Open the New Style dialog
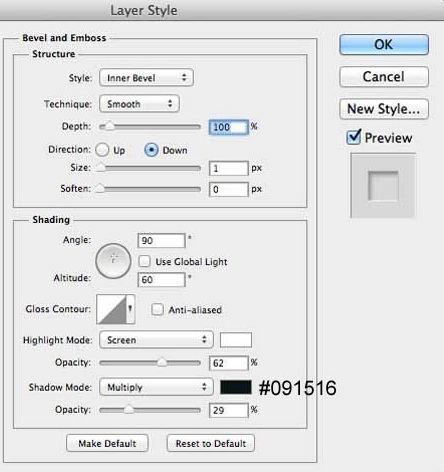Viewport: 444px width, 472px height. (384, 109)
